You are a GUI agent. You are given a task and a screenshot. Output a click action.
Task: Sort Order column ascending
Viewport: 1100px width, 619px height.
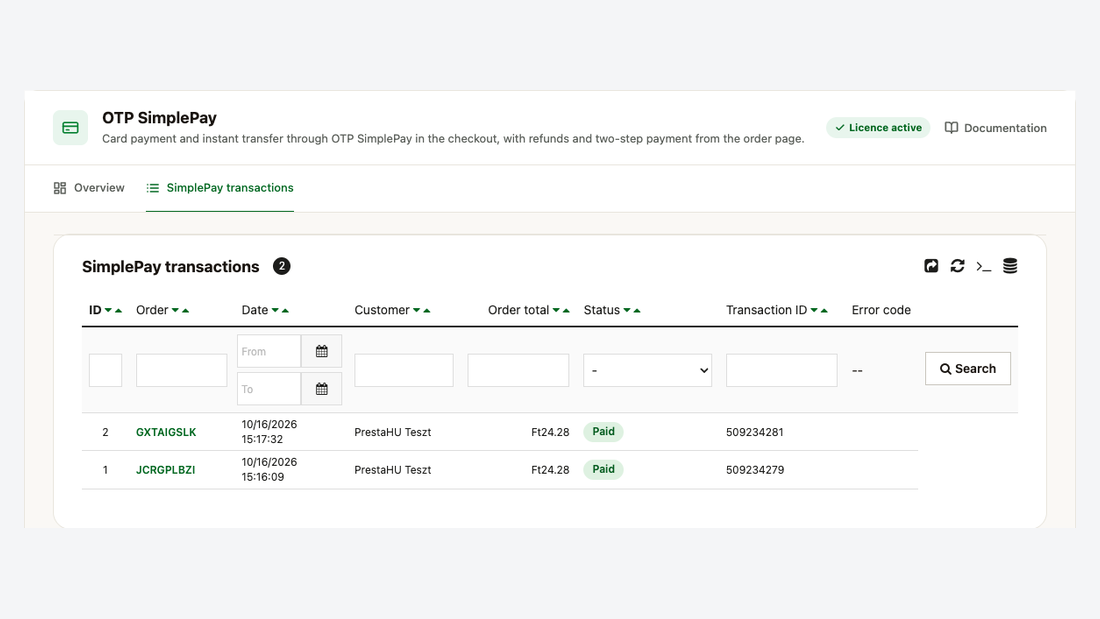(185, 310)
